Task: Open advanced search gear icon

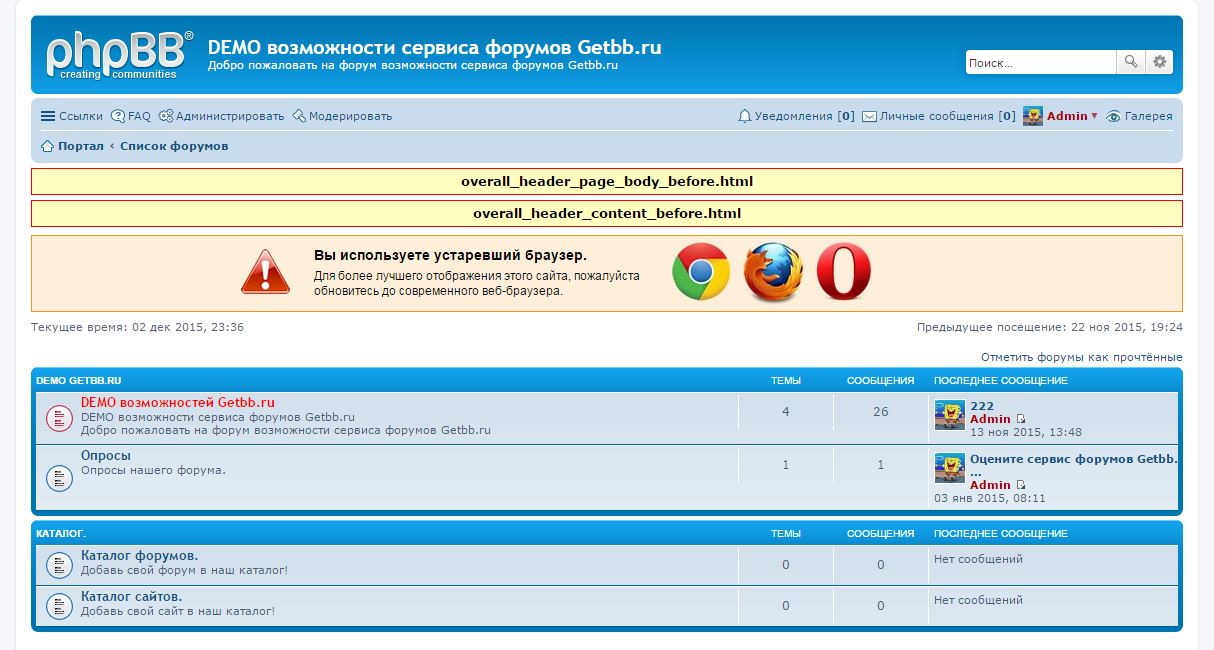Action: (1159, 62)
